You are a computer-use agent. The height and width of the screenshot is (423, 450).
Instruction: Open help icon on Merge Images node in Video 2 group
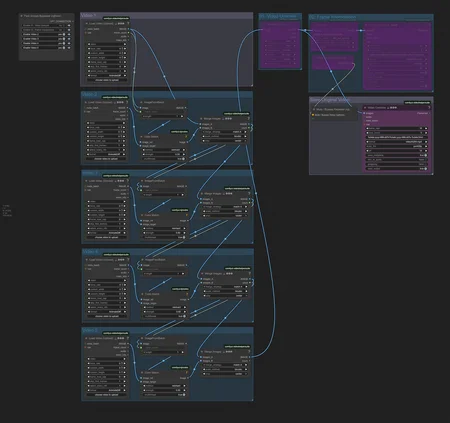point(249,118)
